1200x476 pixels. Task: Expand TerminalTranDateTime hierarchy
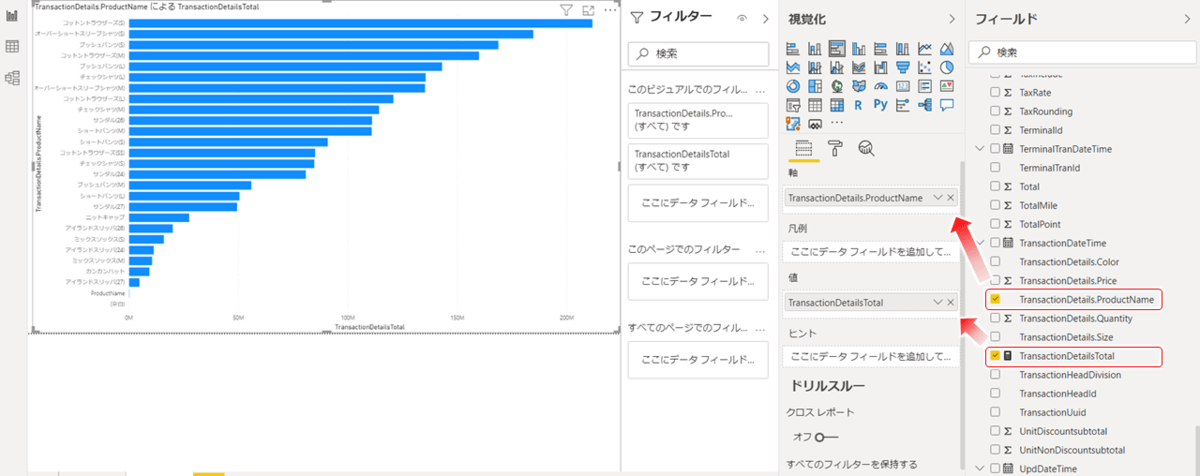click(979, 148)
